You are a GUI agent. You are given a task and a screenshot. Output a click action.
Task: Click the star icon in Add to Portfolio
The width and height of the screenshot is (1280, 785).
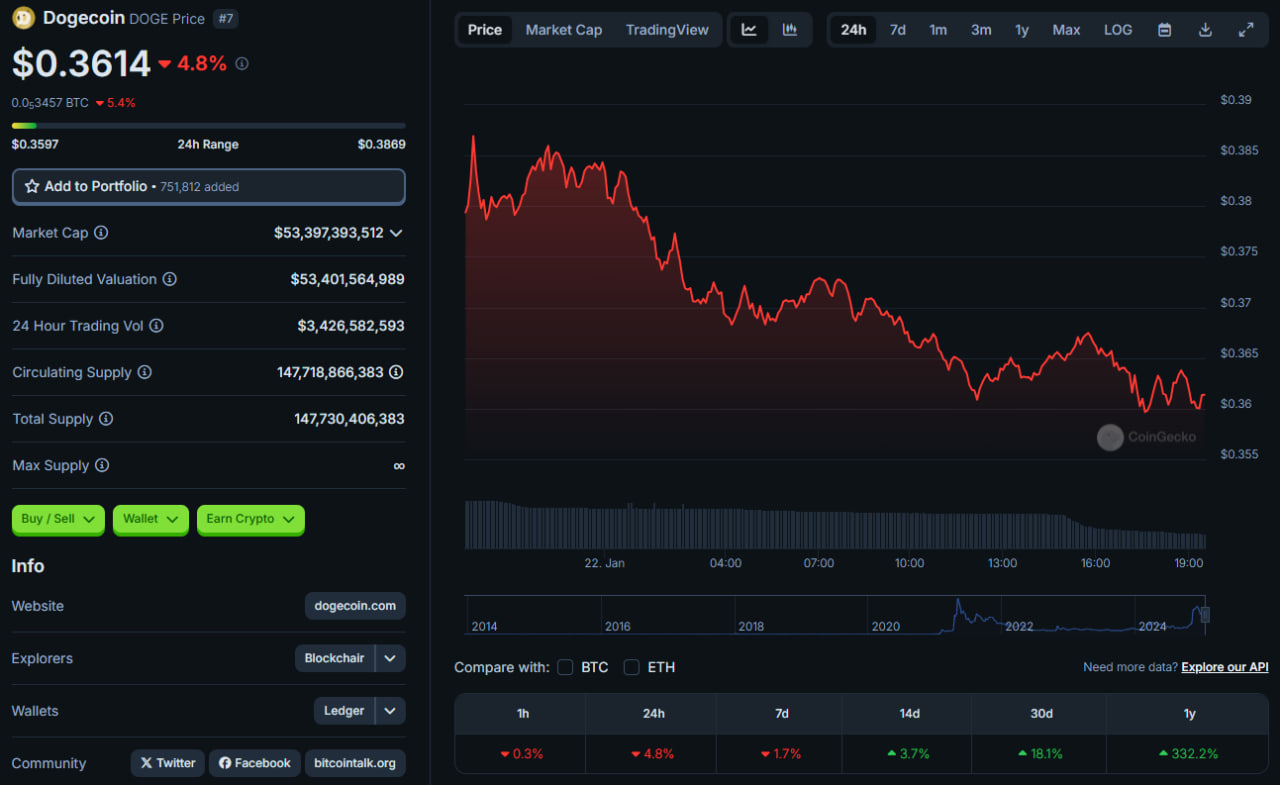32,187
